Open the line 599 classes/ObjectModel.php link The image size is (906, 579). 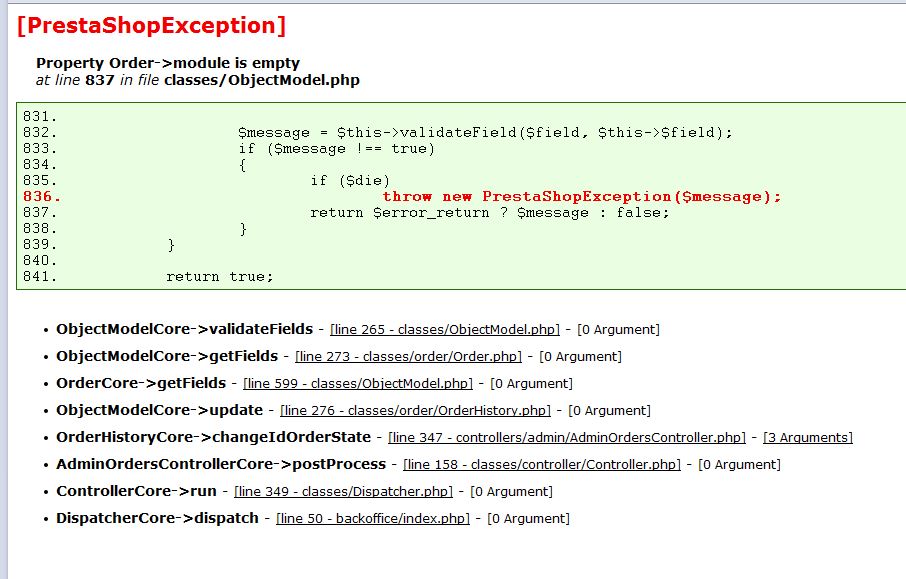(x=358, y=384)
